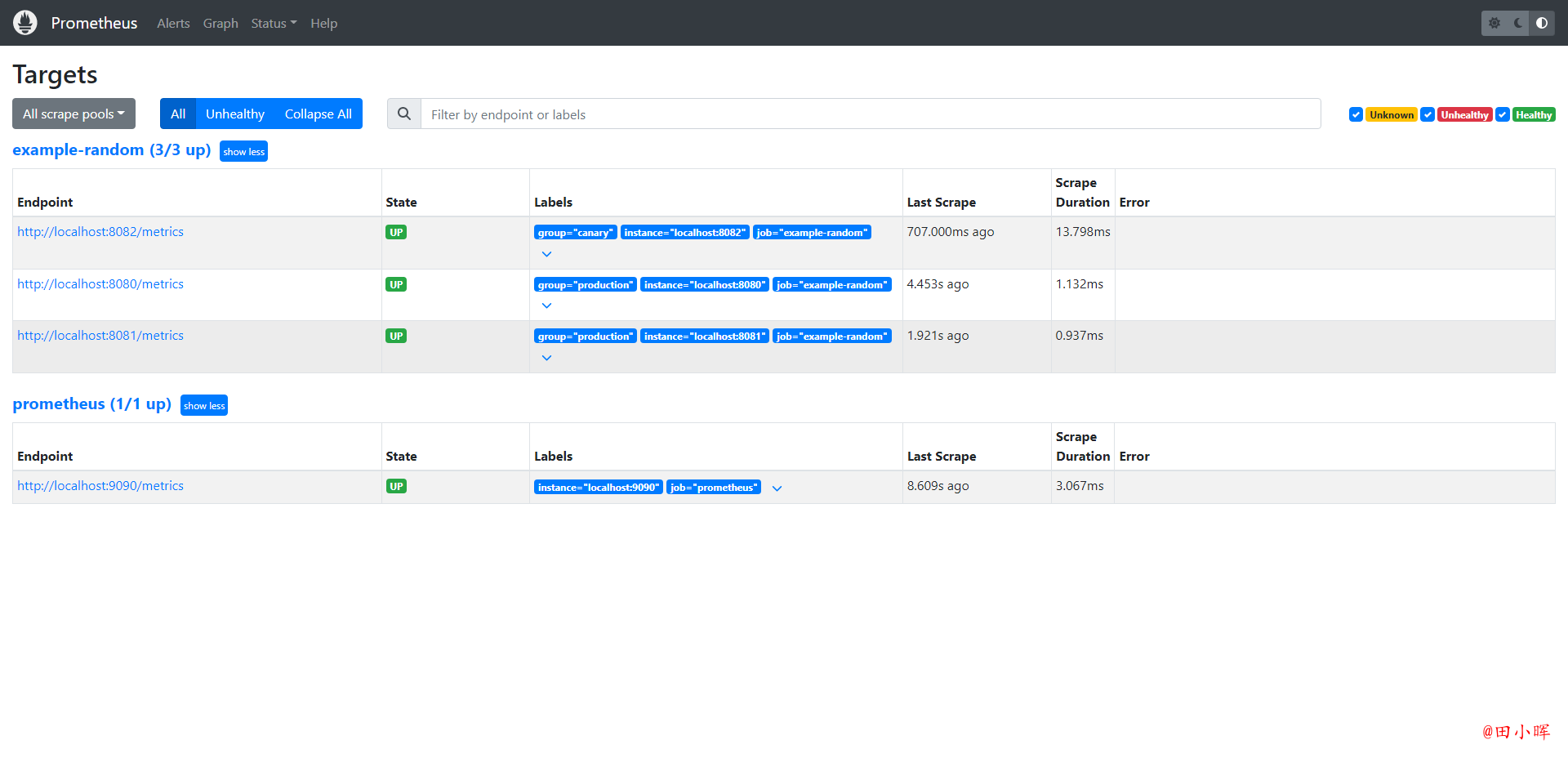This screenshot has width=1568, height=758.
Task: Click UP state badge for localhost:9090
Action: click(x=396, y=487)
